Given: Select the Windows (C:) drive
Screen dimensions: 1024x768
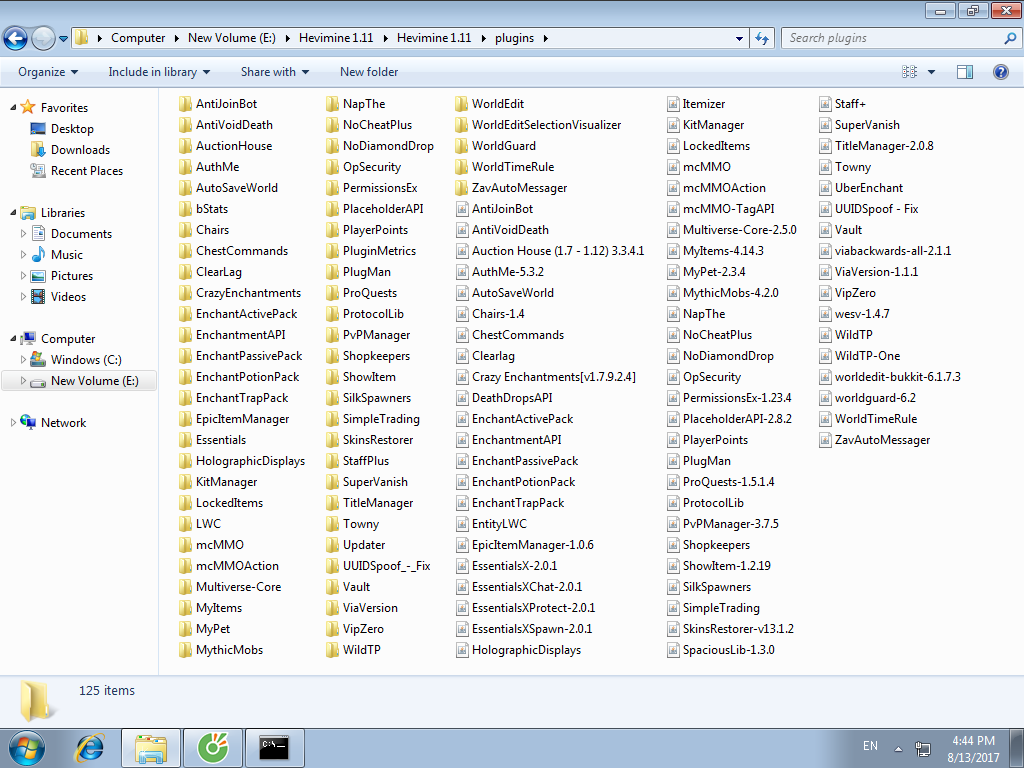Looking at the screenshot, I should [x=86, y=360].
